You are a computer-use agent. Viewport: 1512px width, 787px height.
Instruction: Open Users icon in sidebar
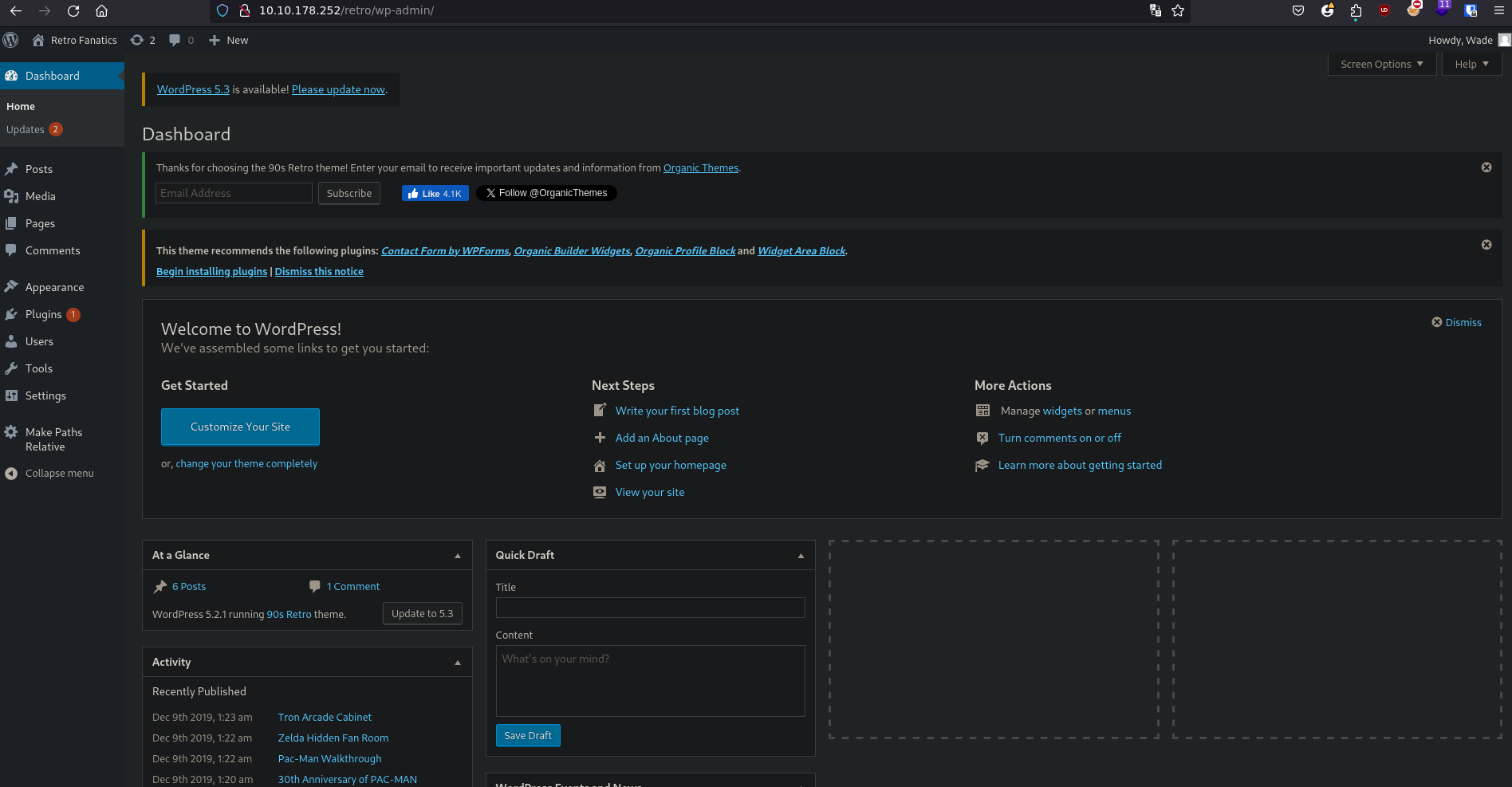[11, 341]
